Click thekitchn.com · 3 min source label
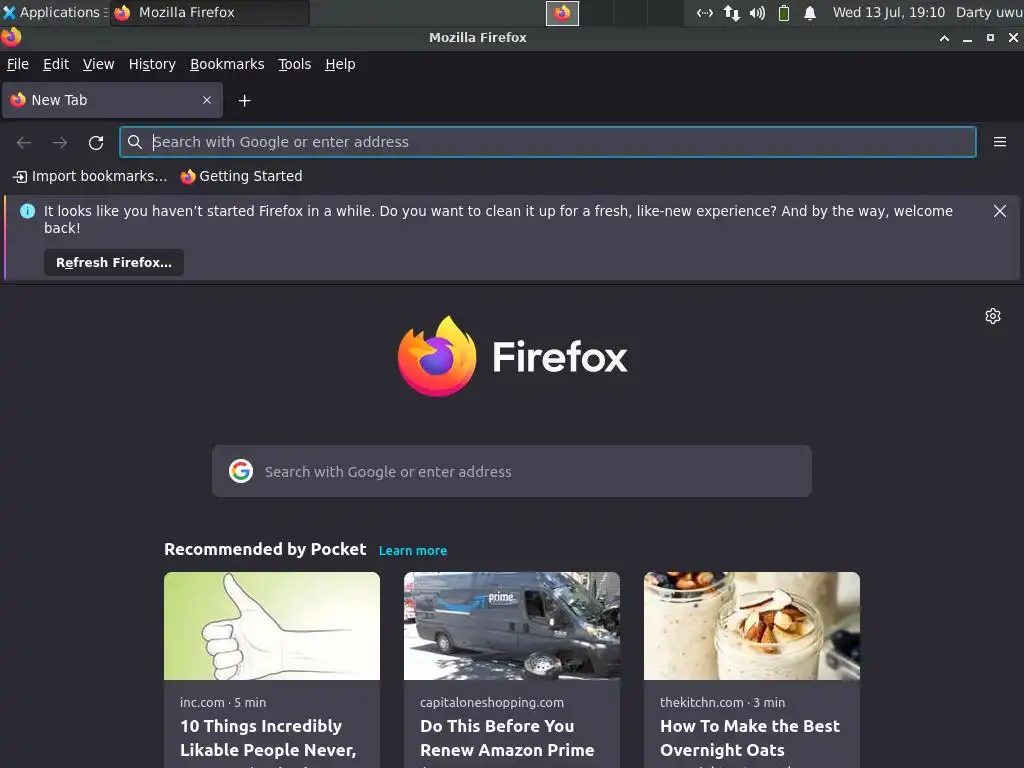 [x=722, y=703]
